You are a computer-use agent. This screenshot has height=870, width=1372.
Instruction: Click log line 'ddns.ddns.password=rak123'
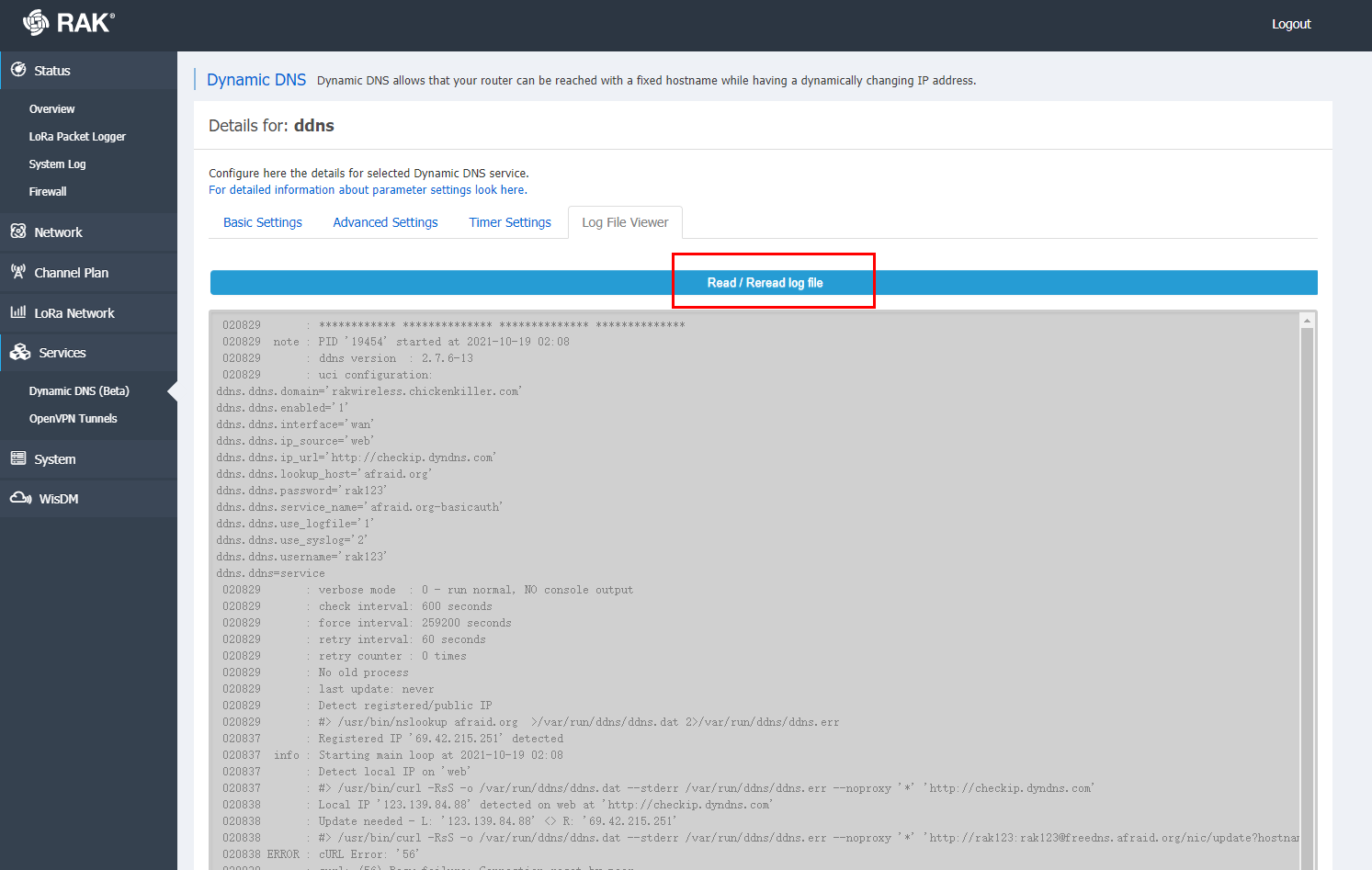click(x=301, y=491)
